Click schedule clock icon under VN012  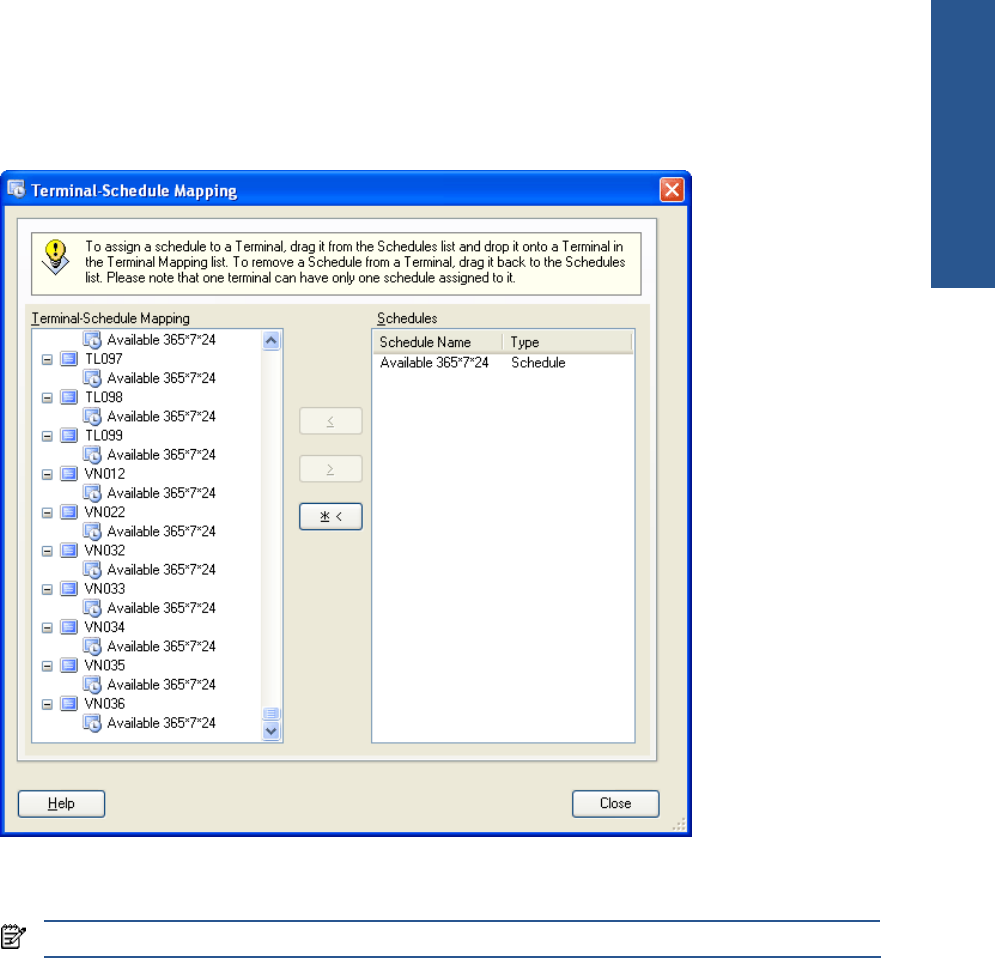(x=93, y=493)
